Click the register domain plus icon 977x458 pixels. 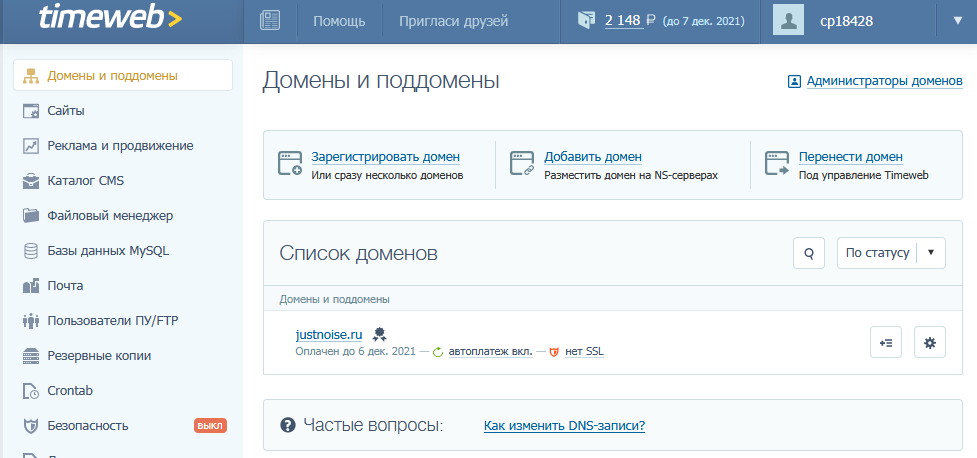point(290,163)
